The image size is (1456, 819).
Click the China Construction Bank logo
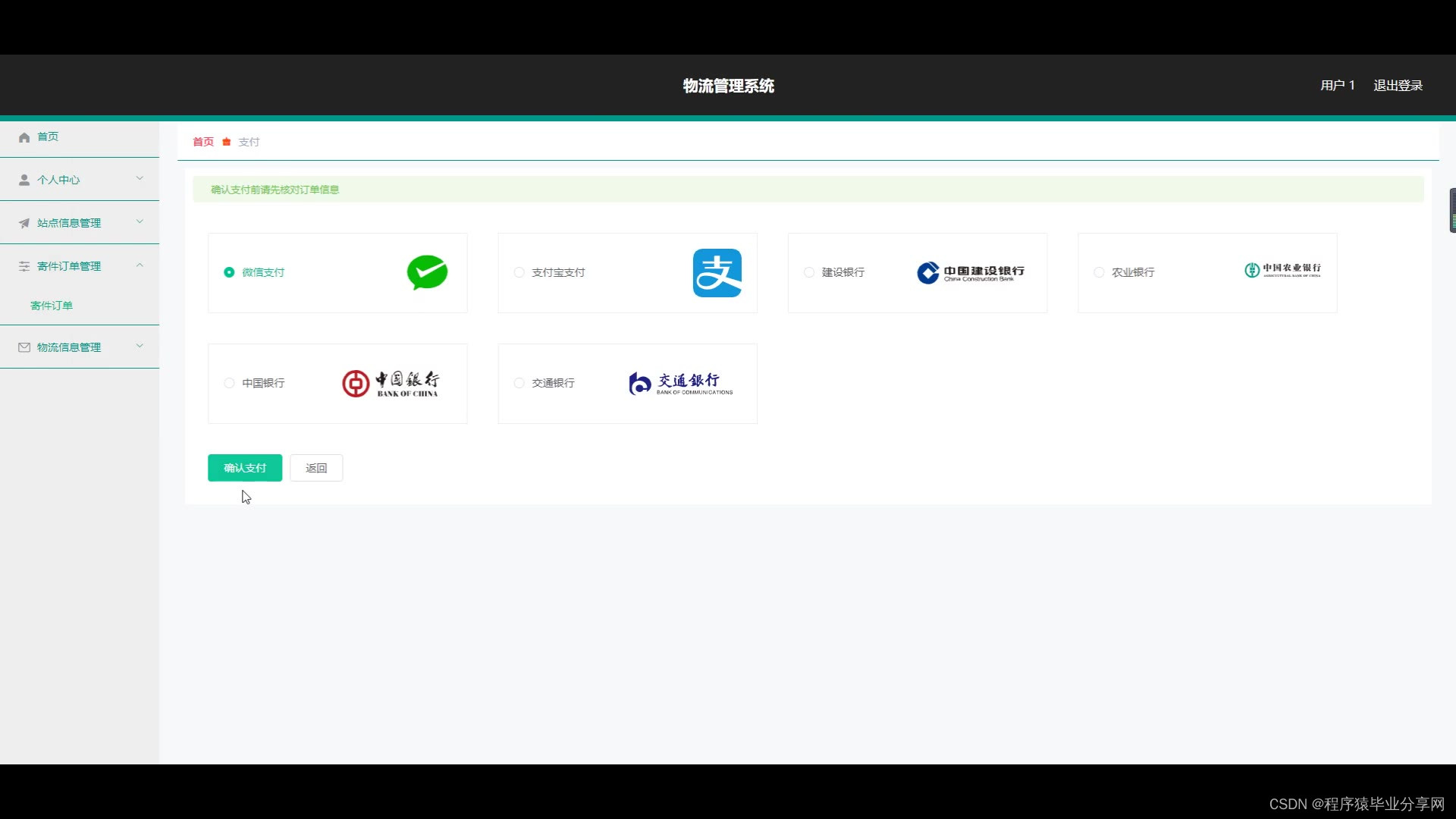pyautogui.click(x=970, y=273)
